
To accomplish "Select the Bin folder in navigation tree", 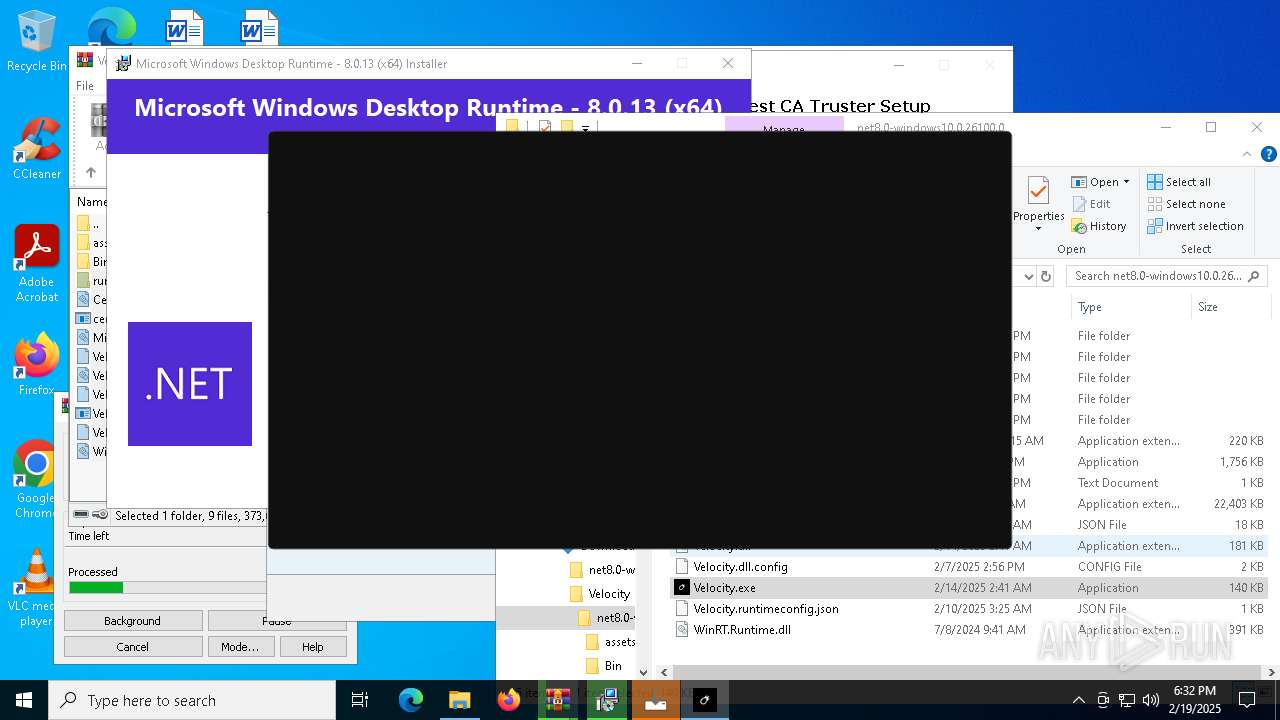I will click(604, 666).
